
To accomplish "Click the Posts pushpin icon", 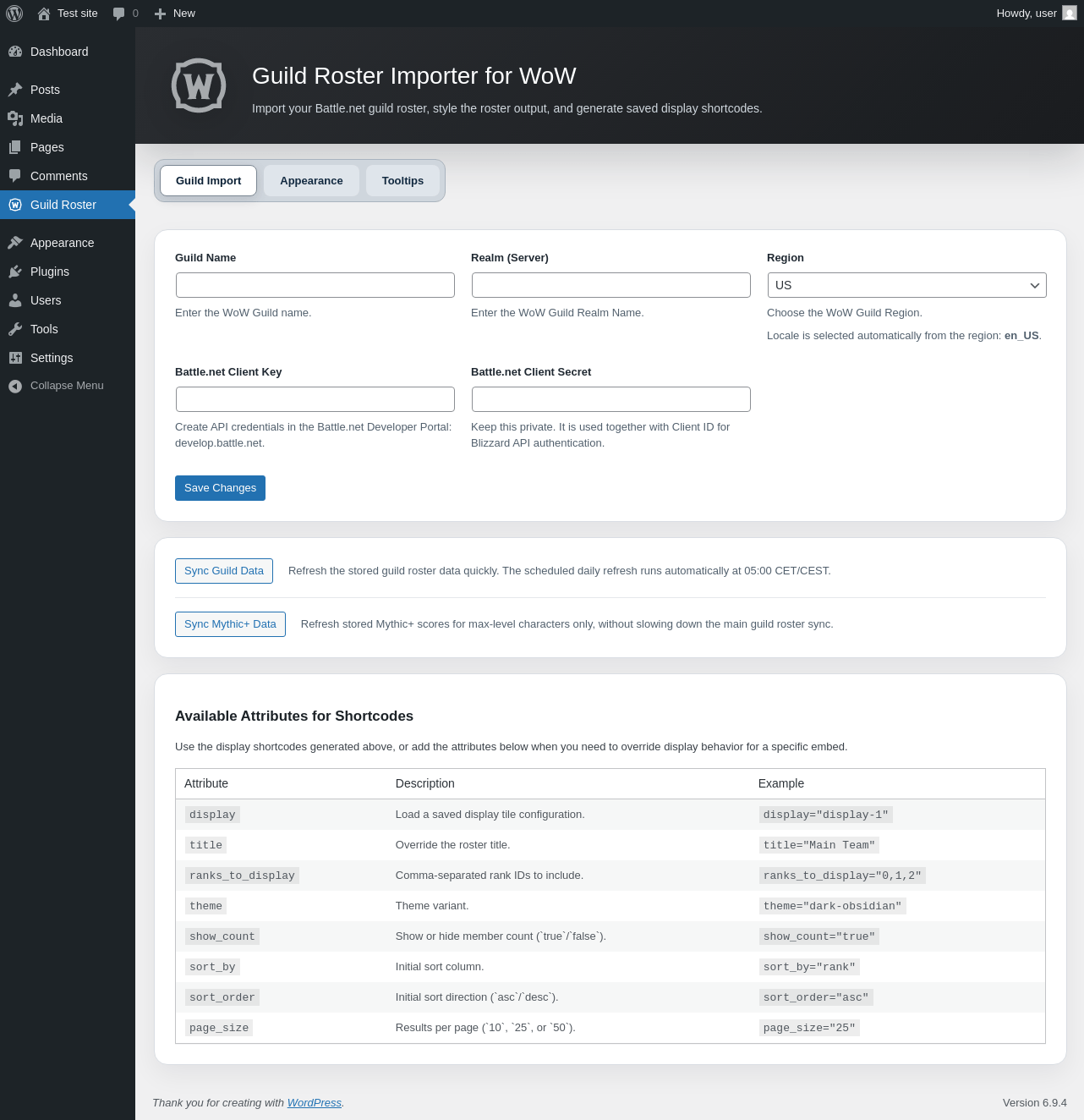I will pos(15,90).
